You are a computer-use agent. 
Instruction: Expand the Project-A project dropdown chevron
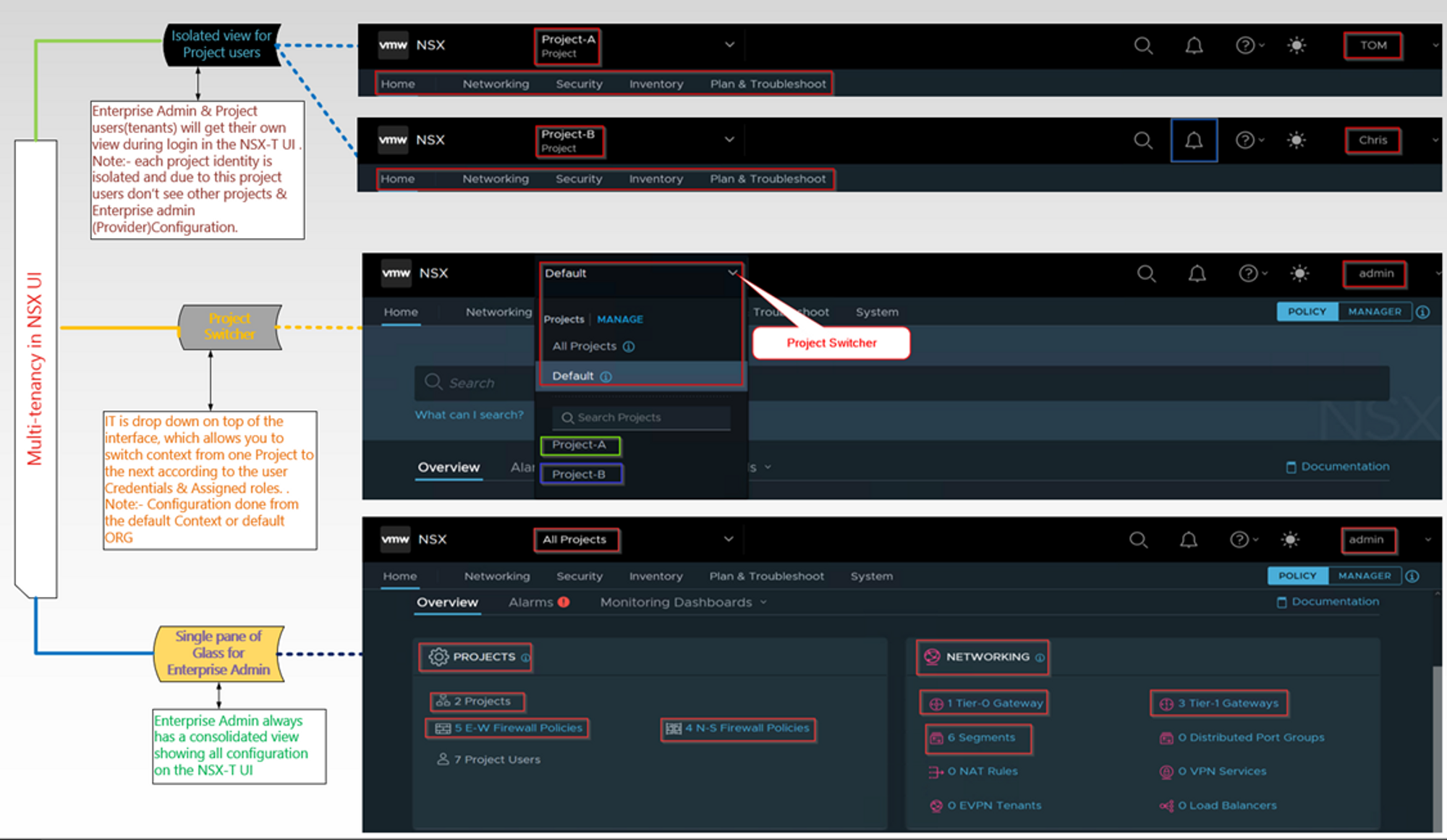pyautogui.click(x=729, y=45)
